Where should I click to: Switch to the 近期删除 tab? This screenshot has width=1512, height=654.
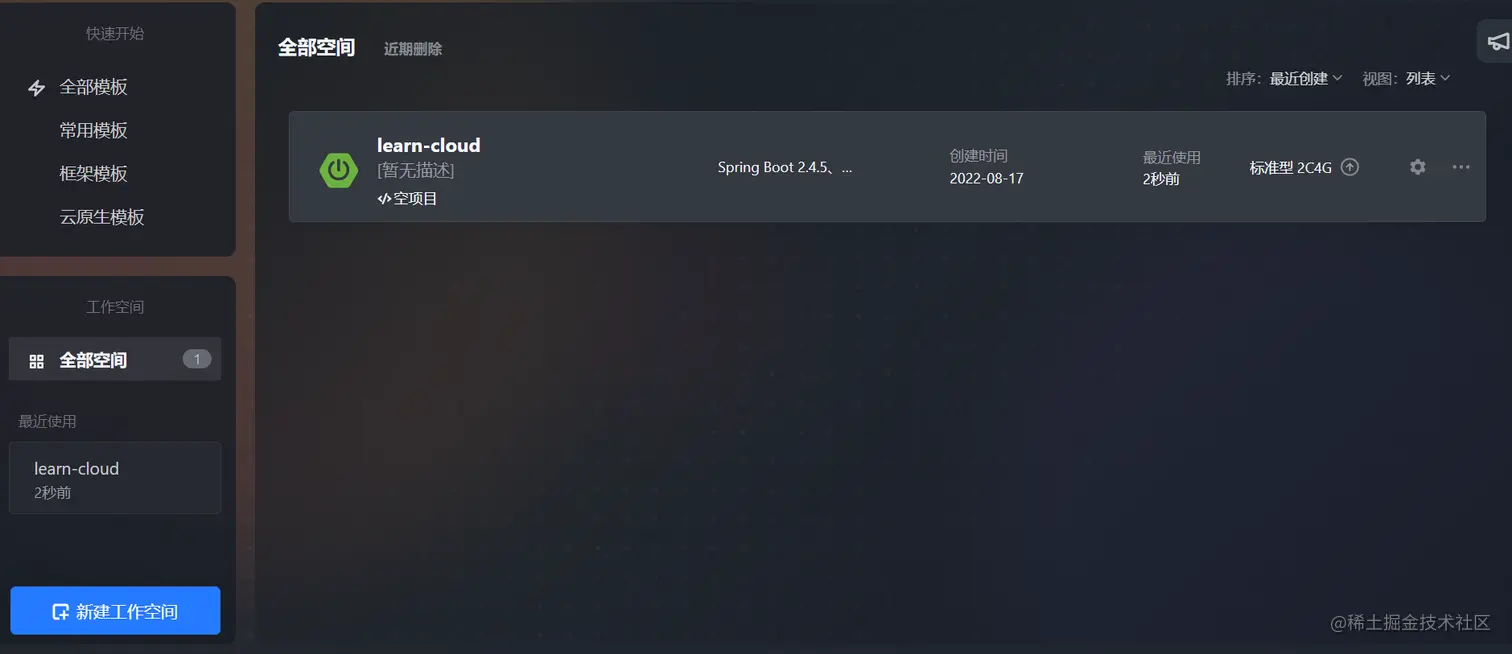click(x=413, y=49)
